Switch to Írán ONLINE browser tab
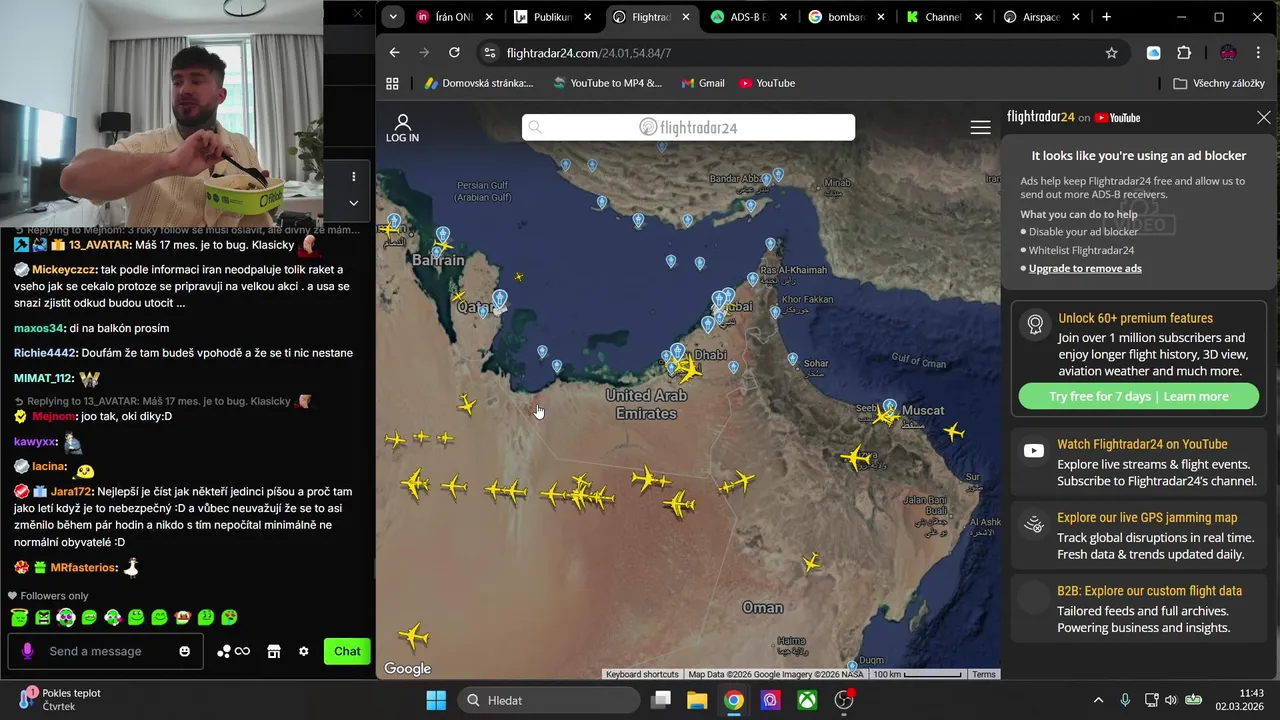1280x720 pixels. click(x=454, y=17)
